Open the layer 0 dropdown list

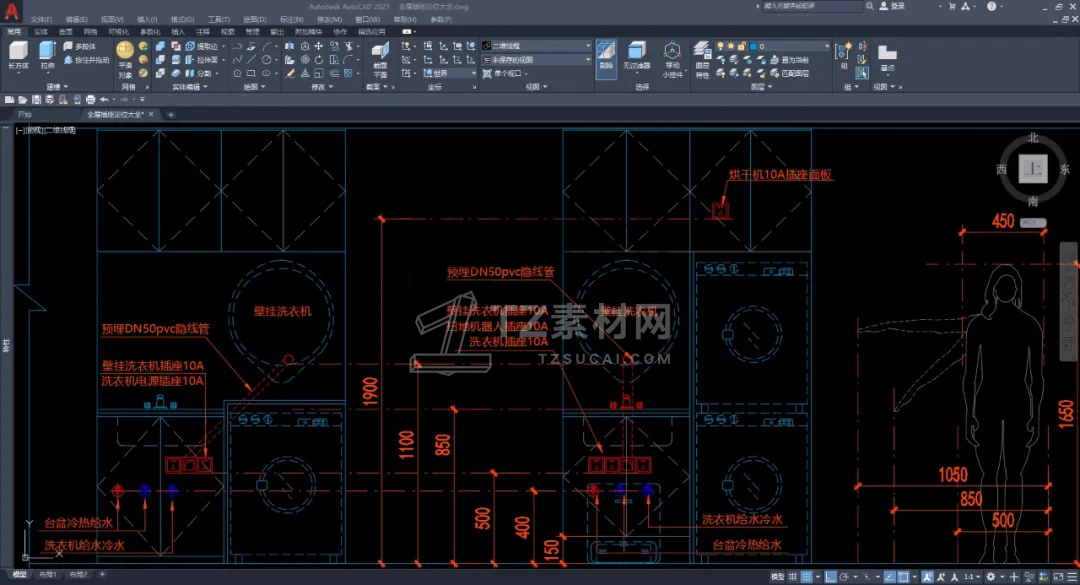pos(827,46)
